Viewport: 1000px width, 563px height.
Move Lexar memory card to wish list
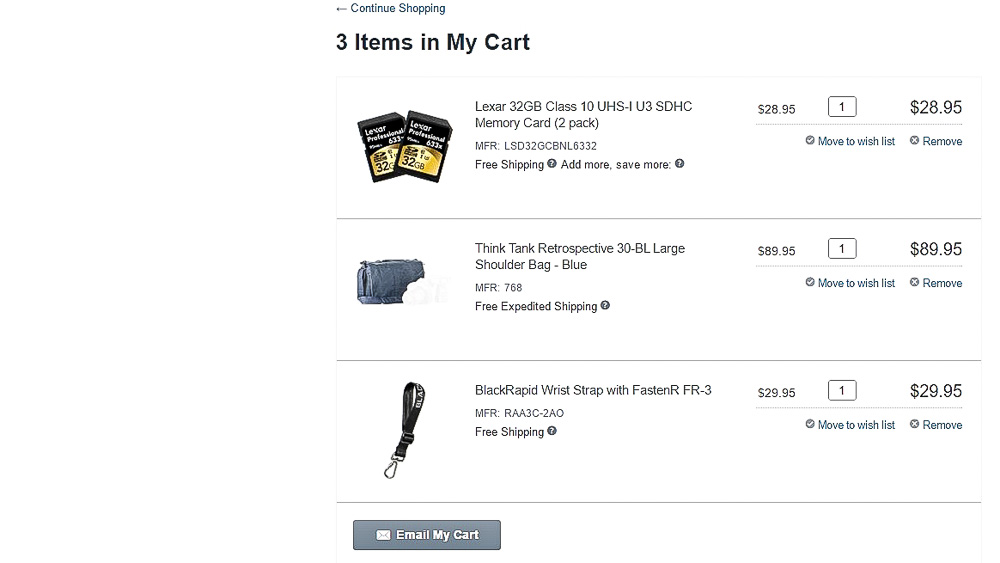pyautogui.click(x=850, y=142)
